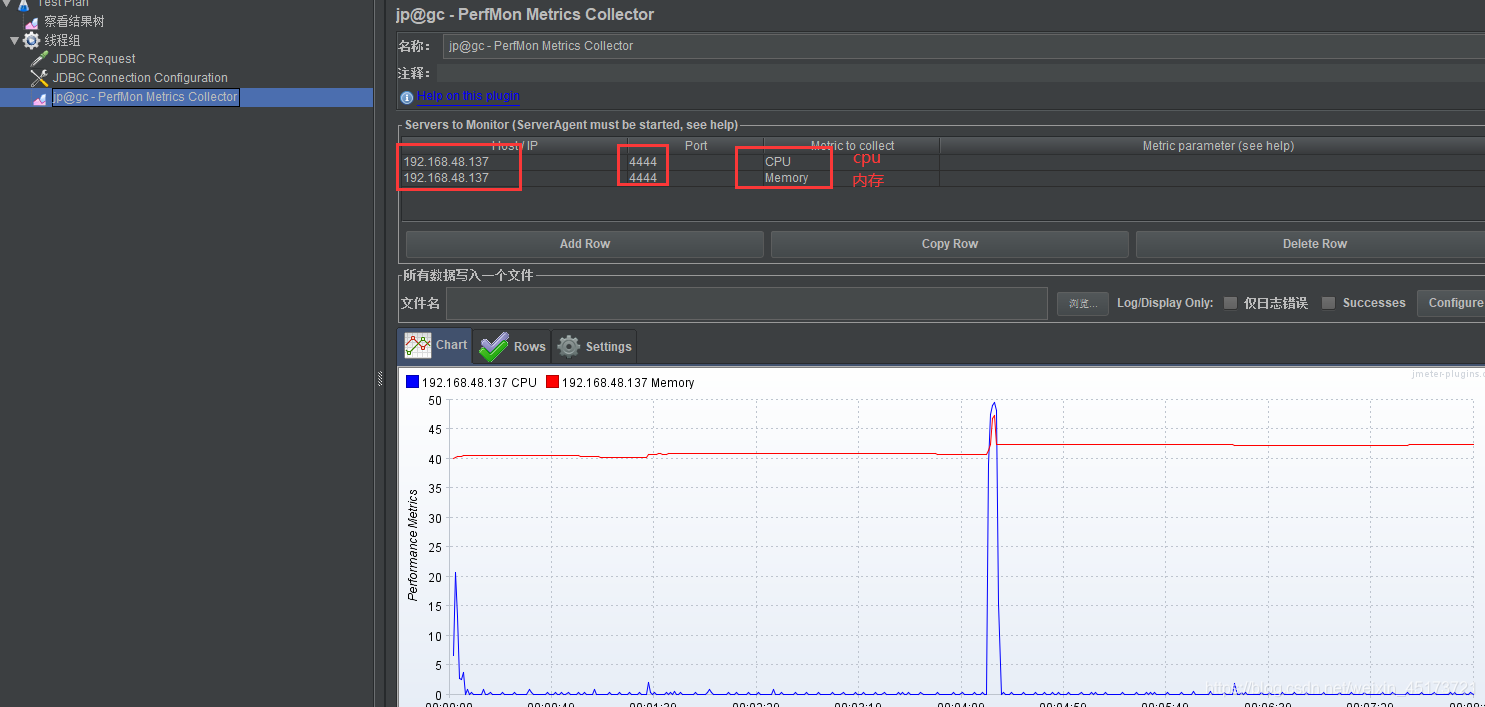Click the PerfMon Metrics Collector tree icon

tap(40, 97)
